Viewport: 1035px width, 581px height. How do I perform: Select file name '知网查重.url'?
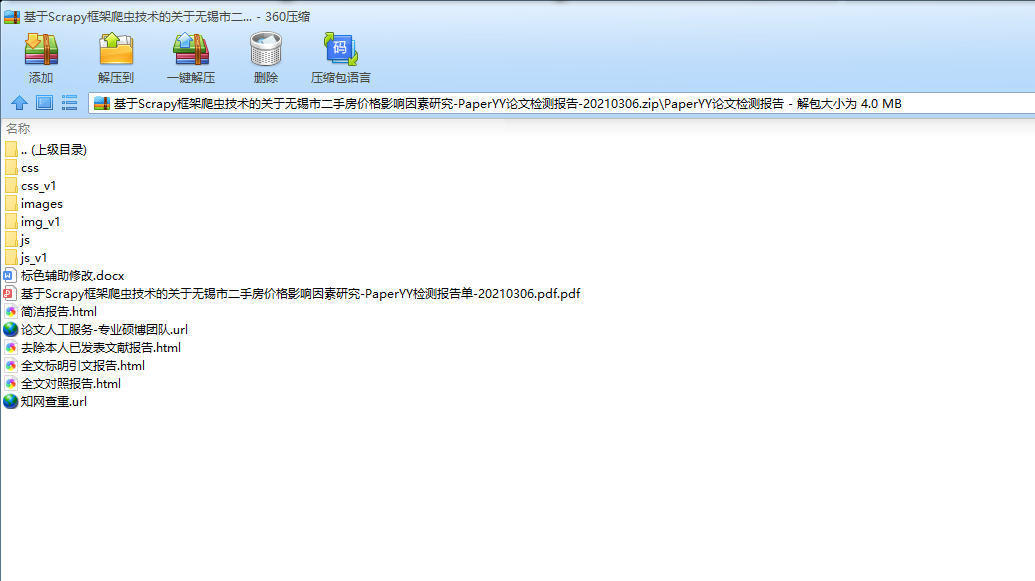53,401
